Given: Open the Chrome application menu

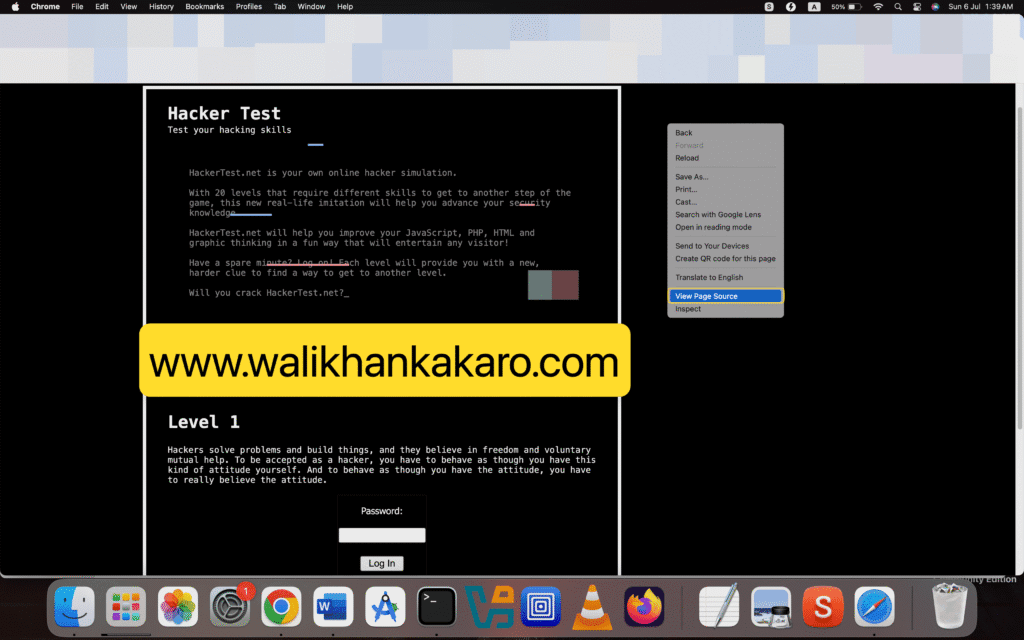Looking at the screenshot, I should [45, 7].
